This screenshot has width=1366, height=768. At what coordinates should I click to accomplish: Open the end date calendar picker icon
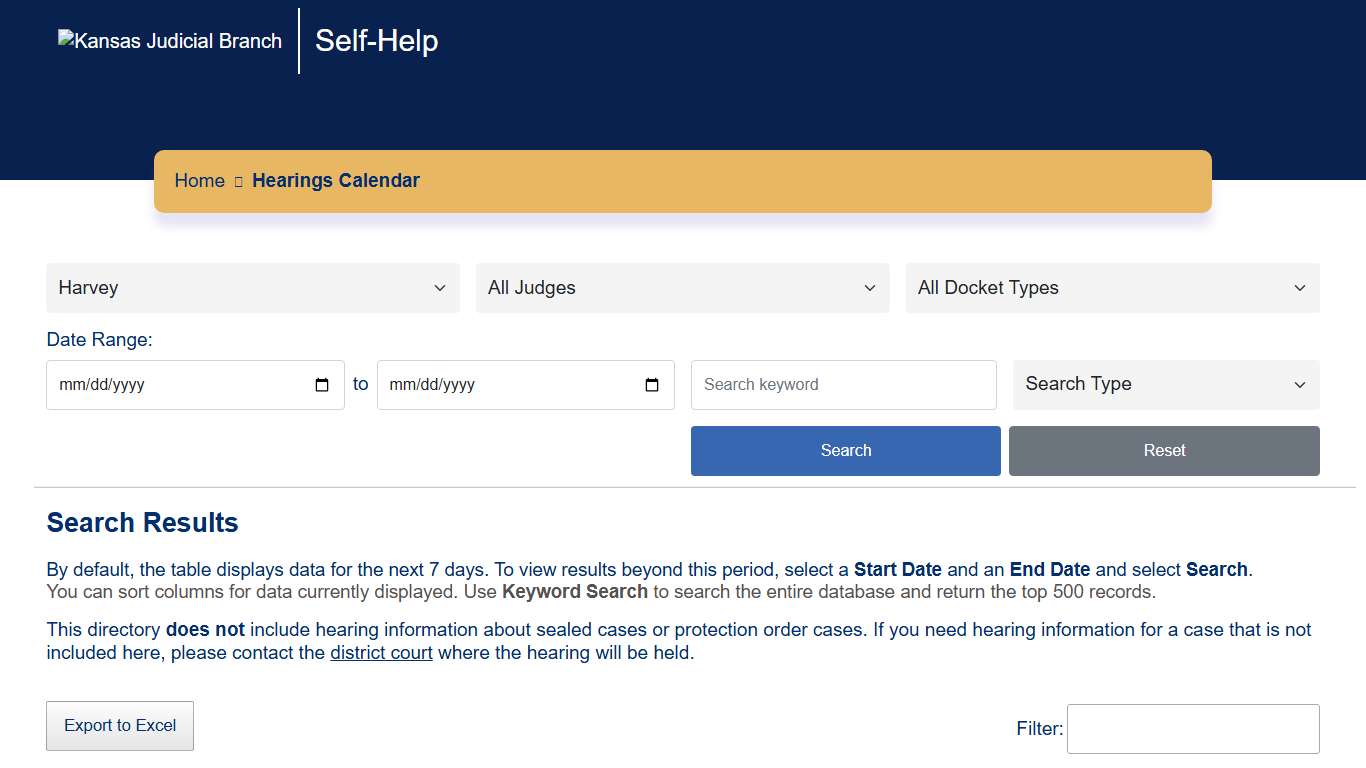pyautogui.click(x=652, y=385)
